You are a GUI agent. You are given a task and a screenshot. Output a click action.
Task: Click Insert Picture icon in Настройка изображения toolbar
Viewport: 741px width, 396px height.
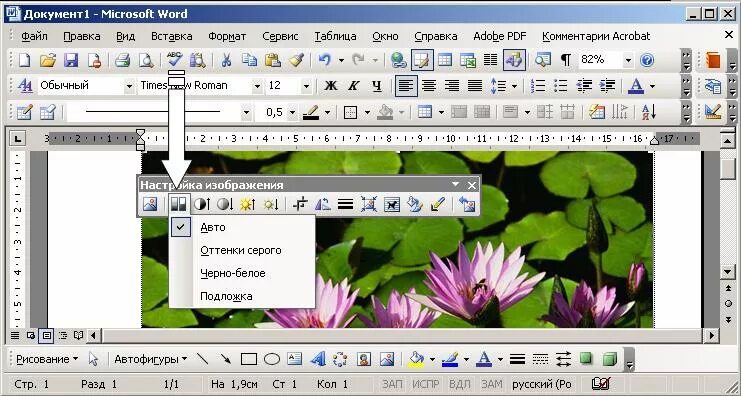[x=150, y=205]
